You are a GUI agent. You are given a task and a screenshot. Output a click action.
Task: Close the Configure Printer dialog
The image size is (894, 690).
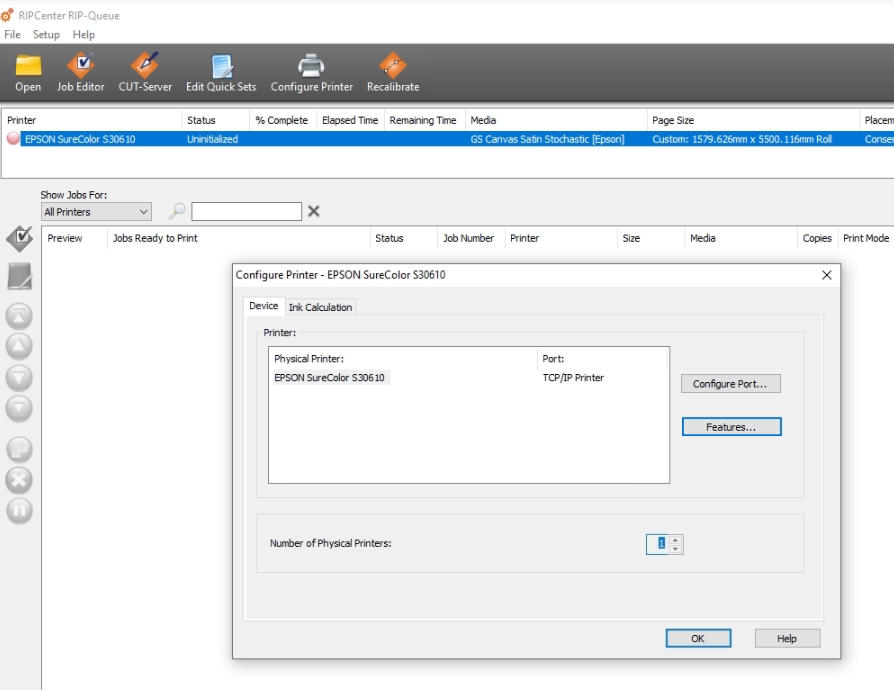(827, 275)
